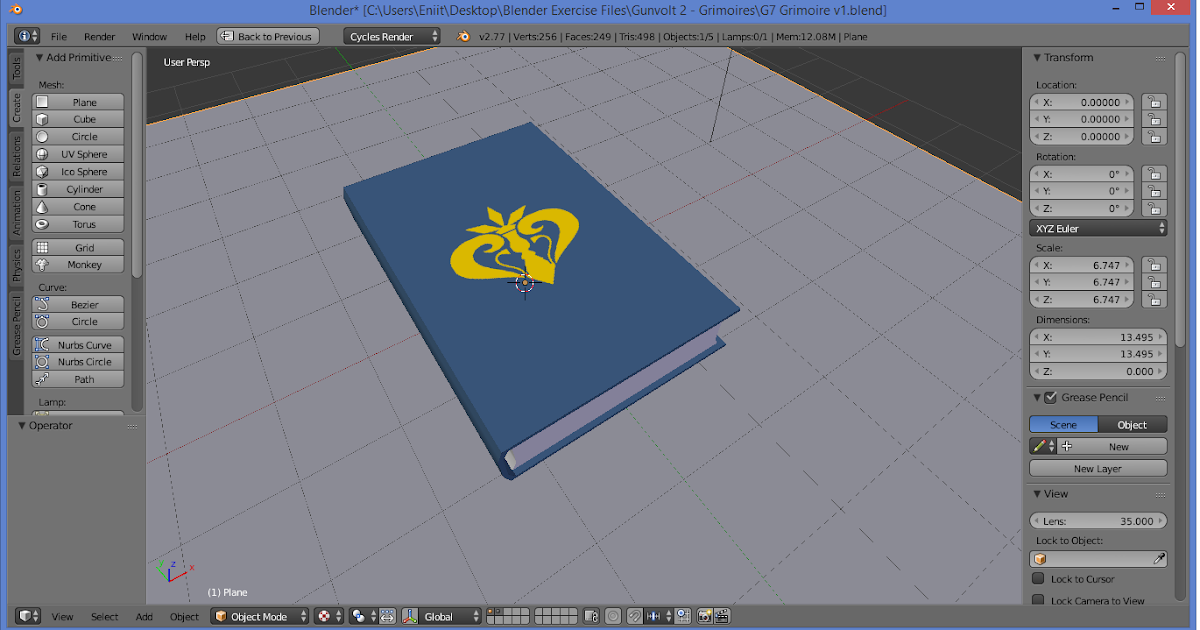Add a Cylinder primitive
This screenshot has height=630, width=1200.
coord(77,189)
